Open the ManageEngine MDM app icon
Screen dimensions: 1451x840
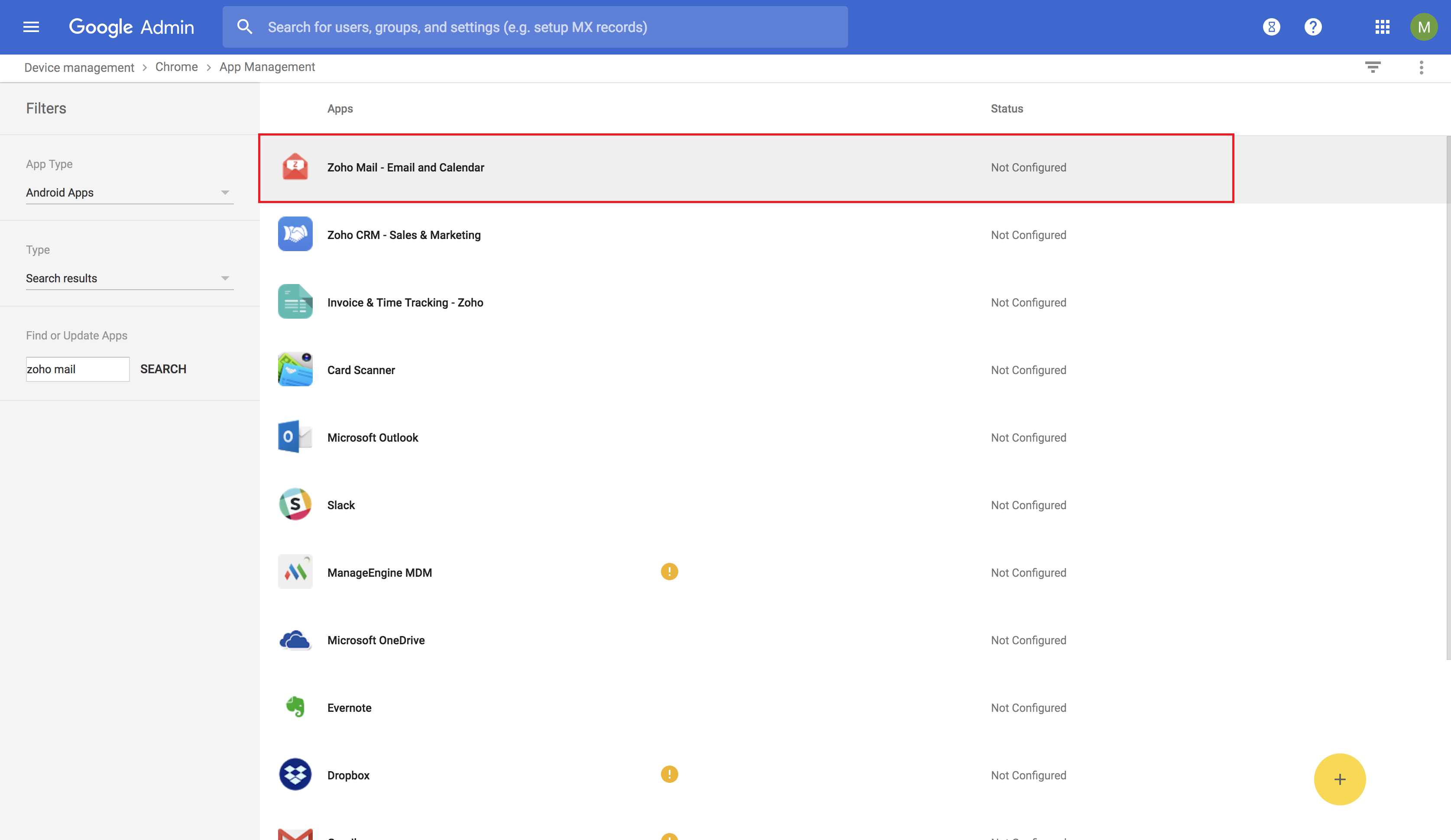(x=295, y=572)
